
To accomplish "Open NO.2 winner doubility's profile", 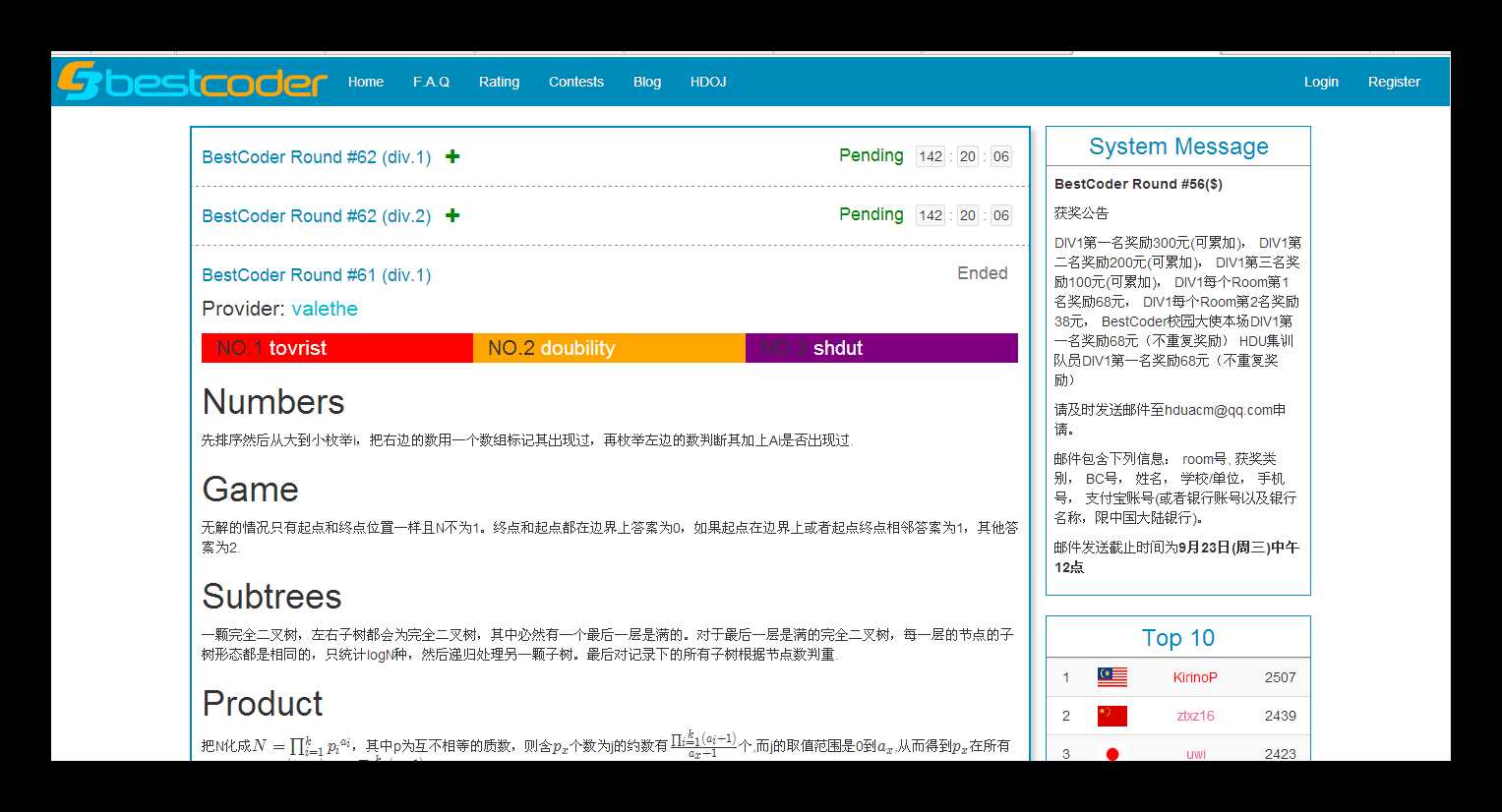I will [577, 348].
